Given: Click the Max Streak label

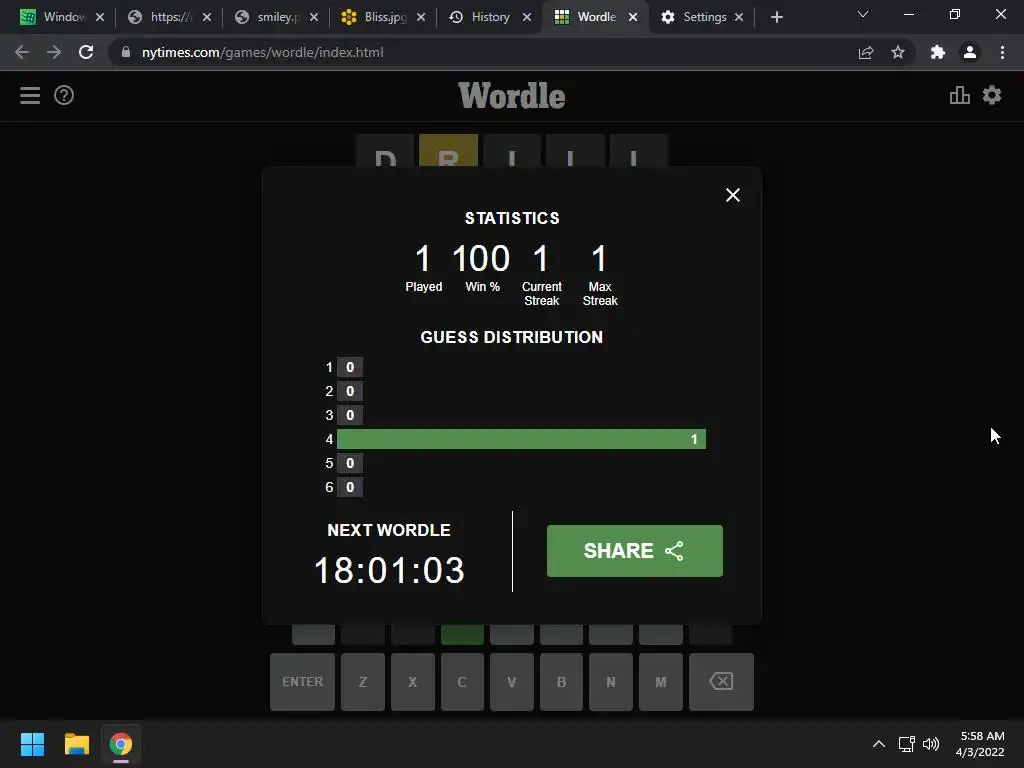Looking at the screenshot, I should (600, 294).
